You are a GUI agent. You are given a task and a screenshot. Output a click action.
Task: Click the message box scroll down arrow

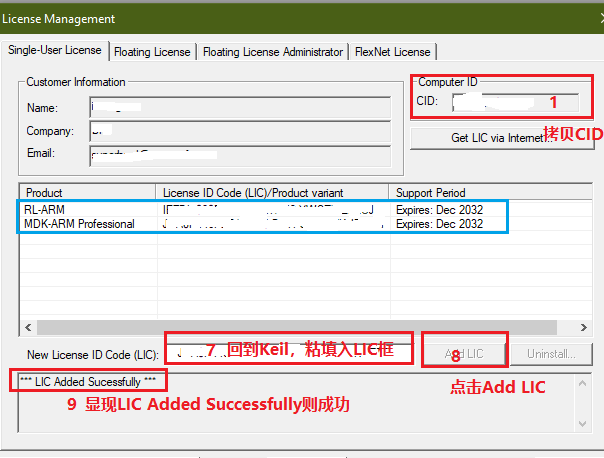(582, 424)
